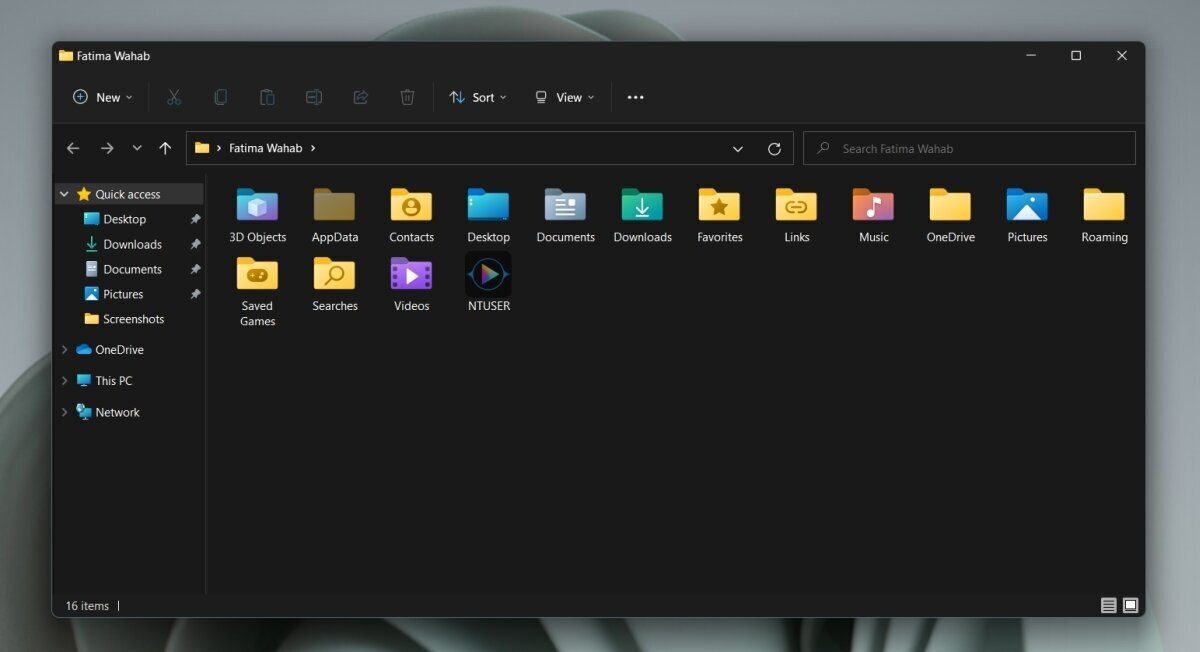Click the Delete icon in the toolbar

pos(407,97)
